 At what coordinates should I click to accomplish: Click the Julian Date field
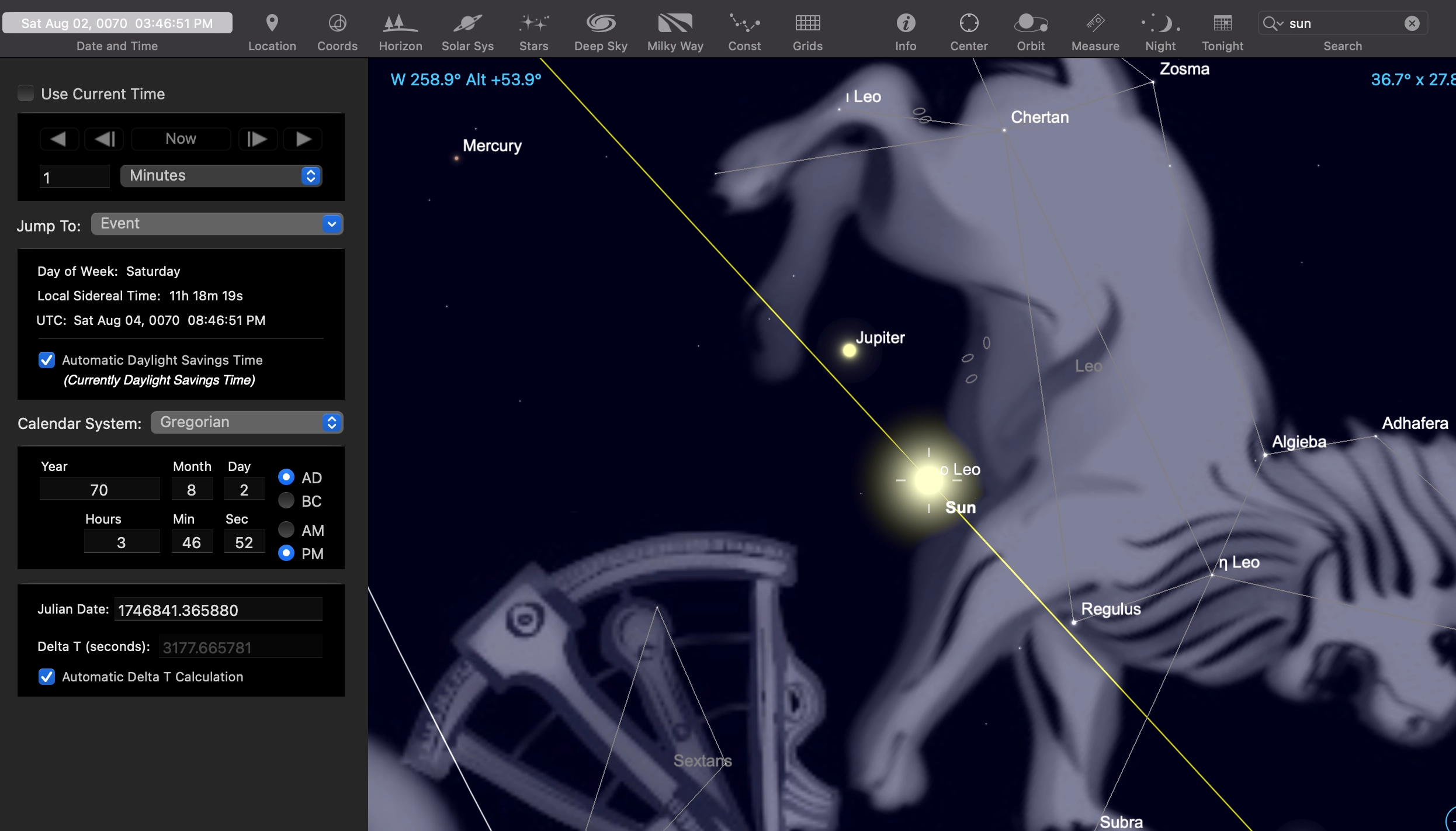tap(219, 610)
